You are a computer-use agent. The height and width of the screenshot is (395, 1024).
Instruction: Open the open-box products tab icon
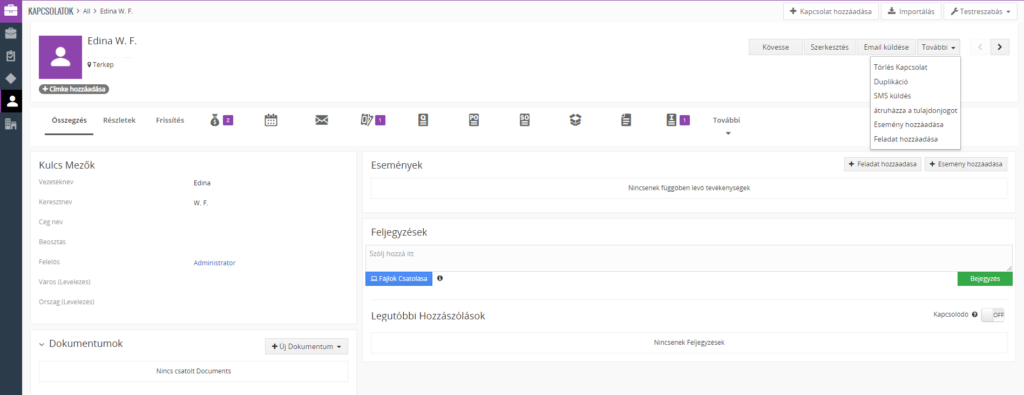coord(575,120)
